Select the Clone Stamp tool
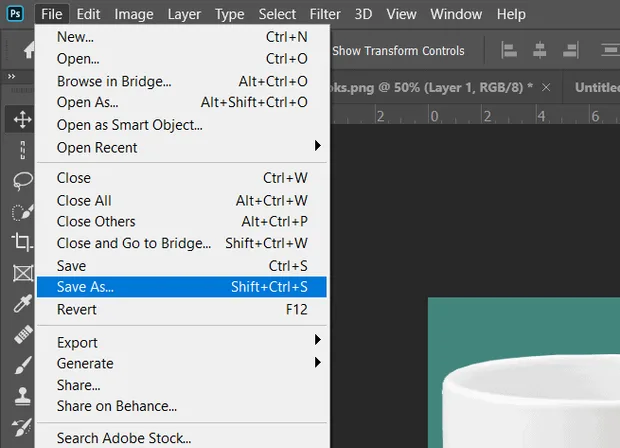The height and width of the screenshot is (448, 620). (23, 396)
